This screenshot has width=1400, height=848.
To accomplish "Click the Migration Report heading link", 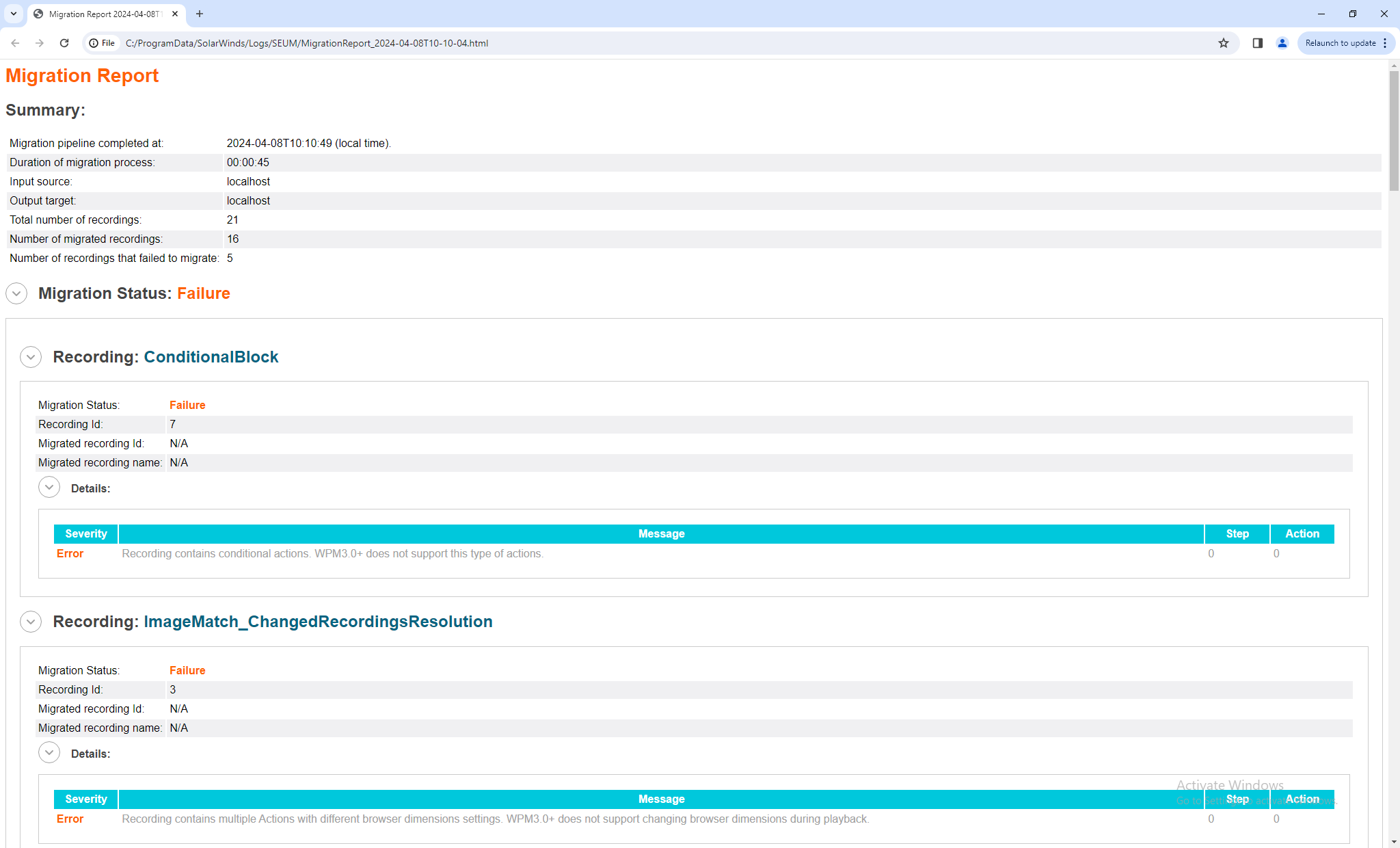I will click(81, 76).
